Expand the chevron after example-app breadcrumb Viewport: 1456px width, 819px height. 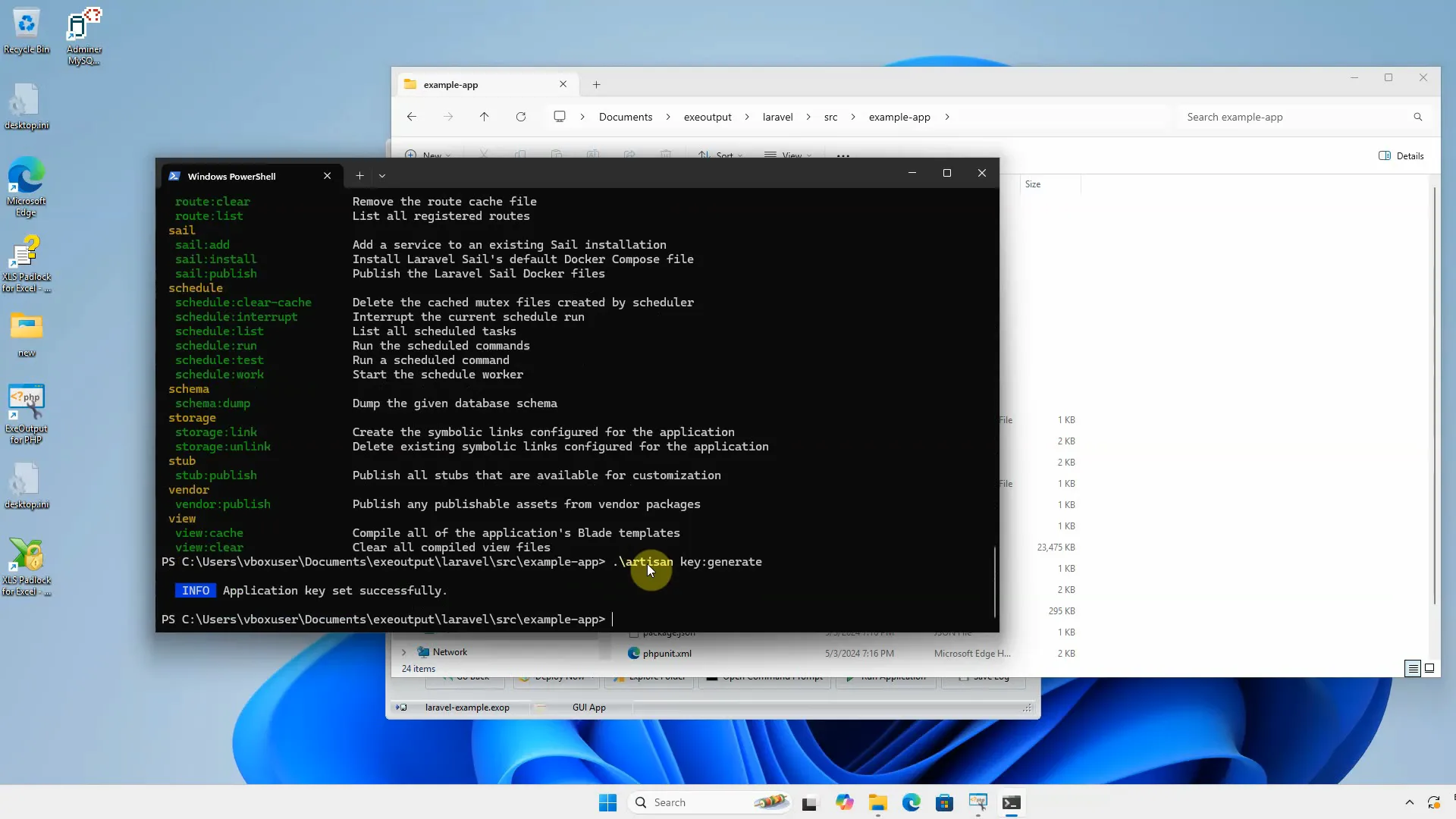[947, 117]
